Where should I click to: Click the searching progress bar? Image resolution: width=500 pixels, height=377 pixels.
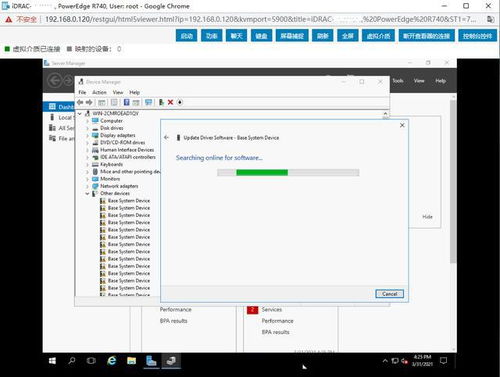coord(288,172)
